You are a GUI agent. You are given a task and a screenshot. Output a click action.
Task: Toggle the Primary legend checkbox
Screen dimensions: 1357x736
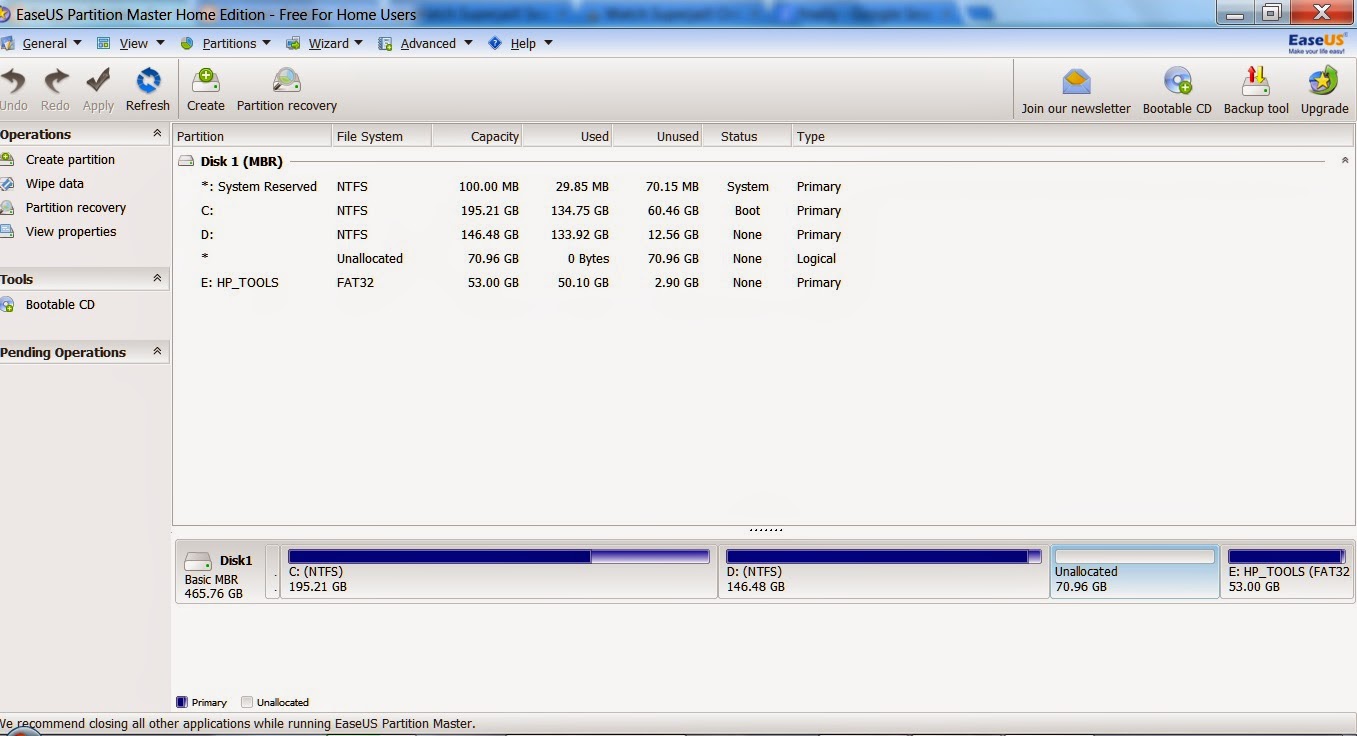(181, 701)
